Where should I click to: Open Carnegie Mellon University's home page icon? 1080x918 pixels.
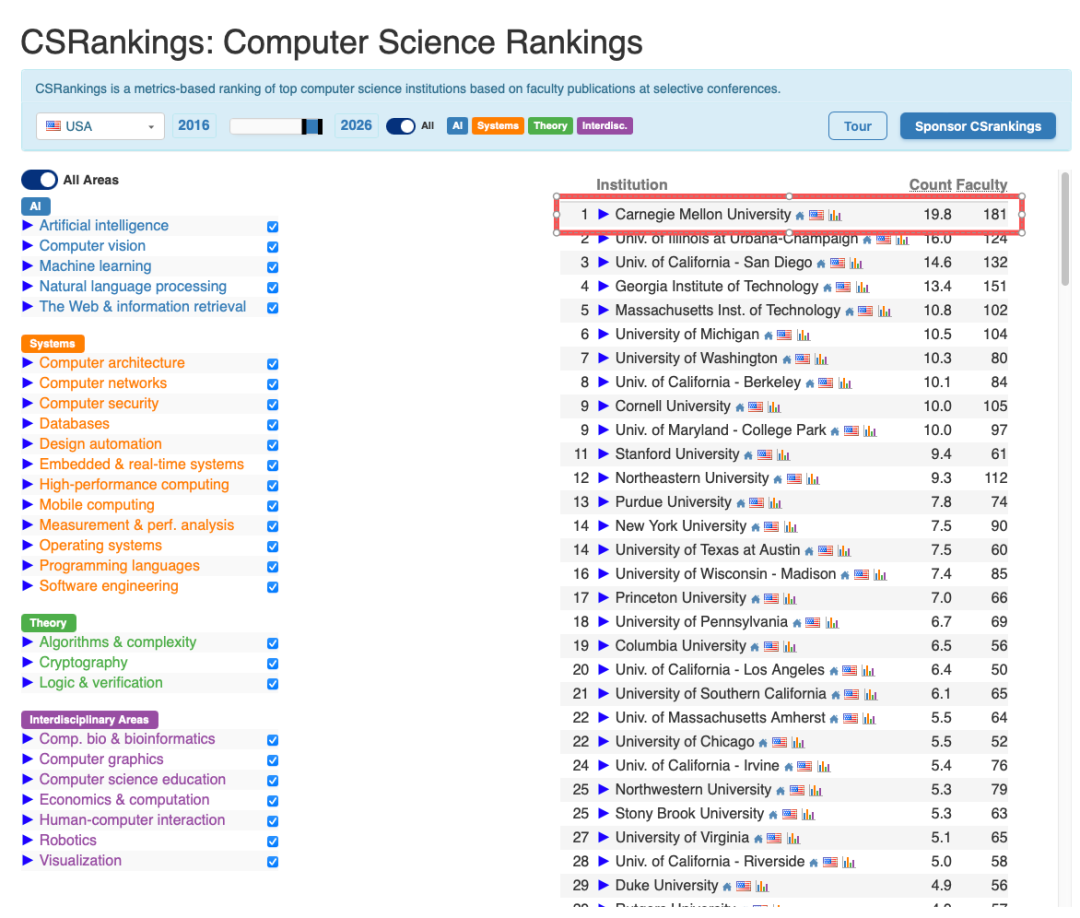[x=800, y=215]
